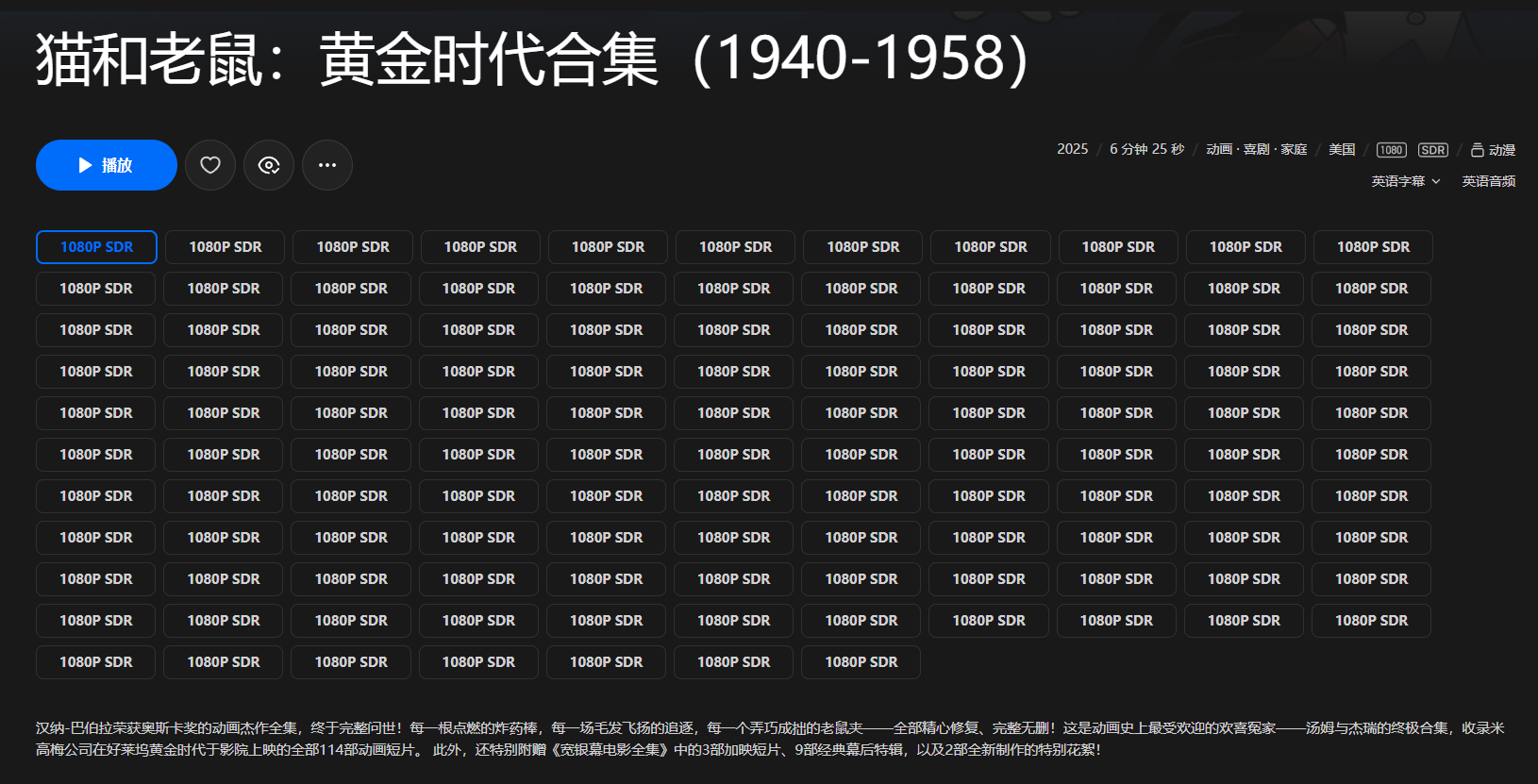
Task: Click the 家庭 genre tag
Action: 1294,150
